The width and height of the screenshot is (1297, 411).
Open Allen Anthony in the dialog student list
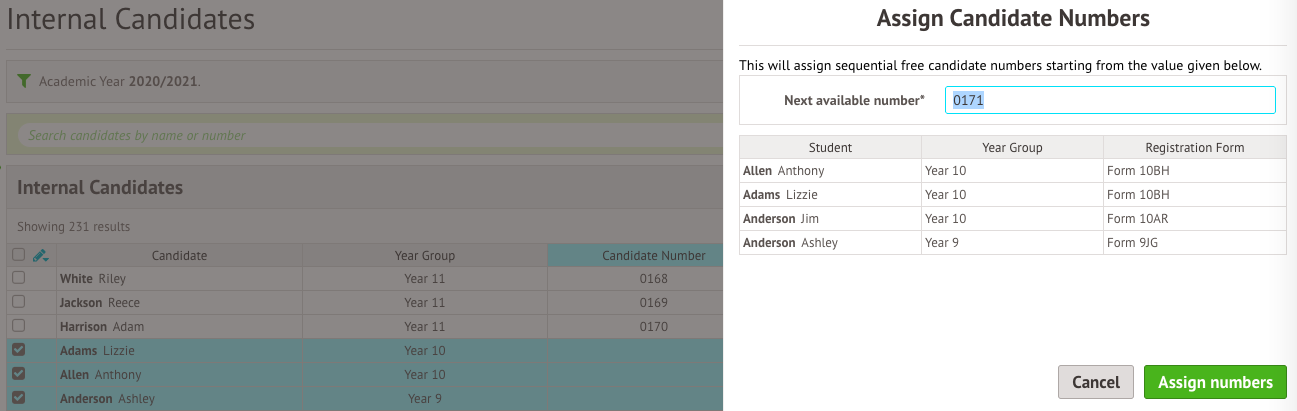point(784,171)
